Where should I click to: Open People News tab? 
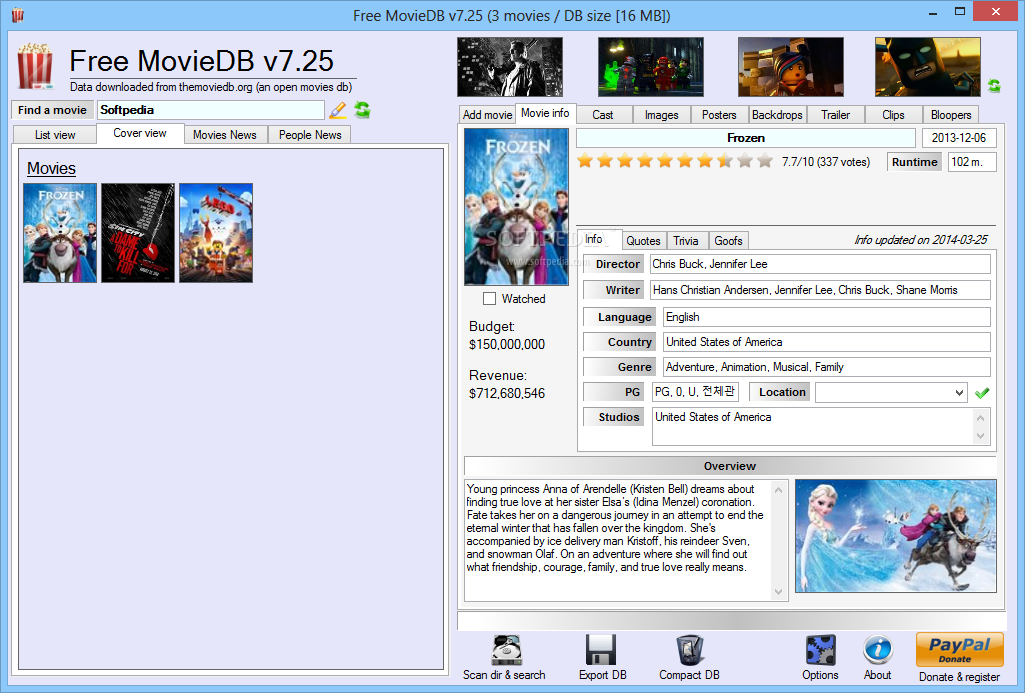tap(310, 135)
